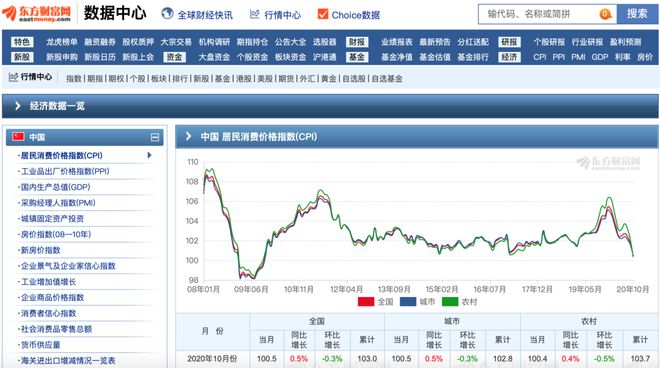
Task: Open 融资融券 link
Action: coord(100,42)
